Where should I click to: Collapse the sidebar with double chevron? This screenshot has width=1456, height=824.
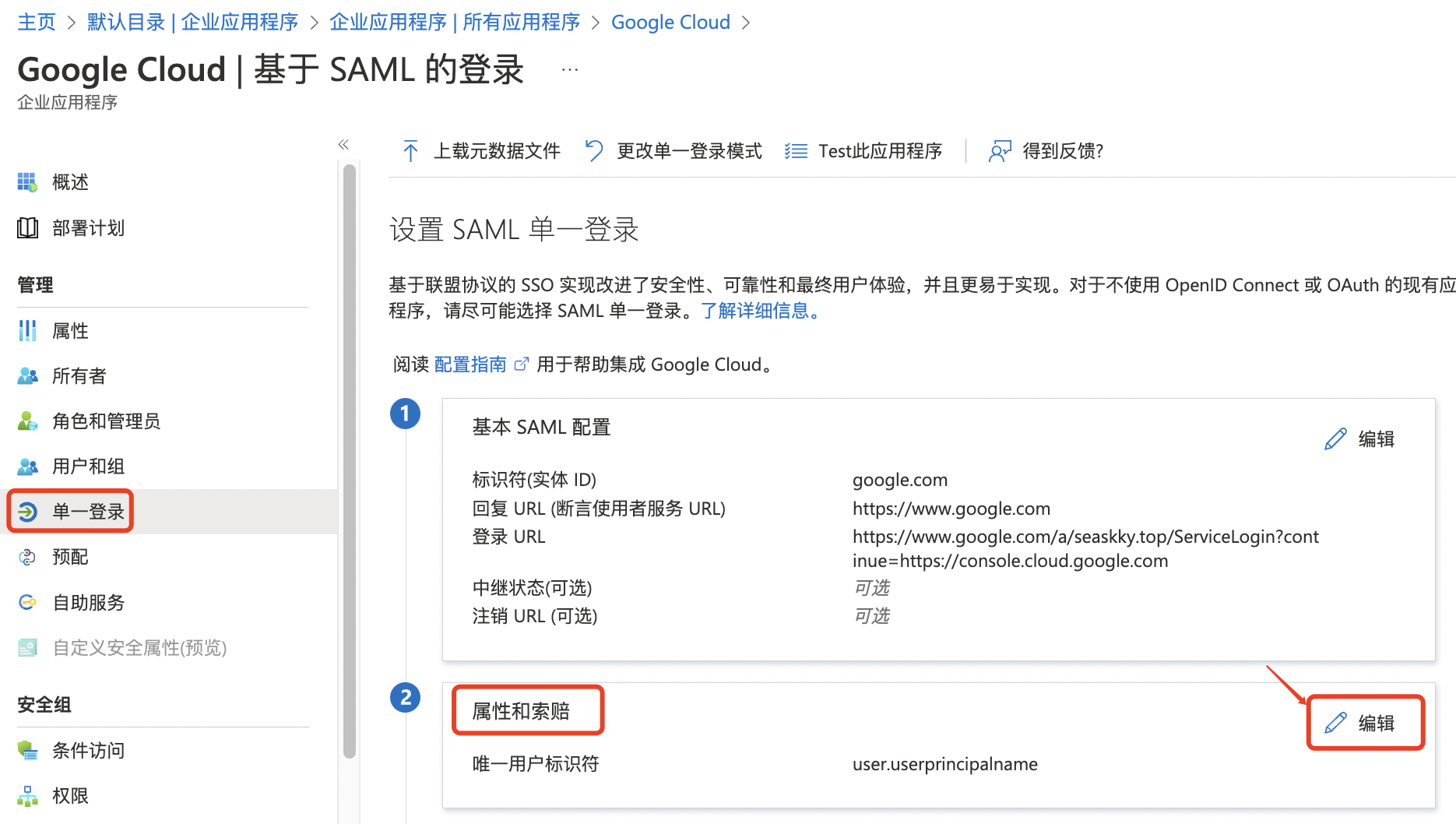point(343,145)
